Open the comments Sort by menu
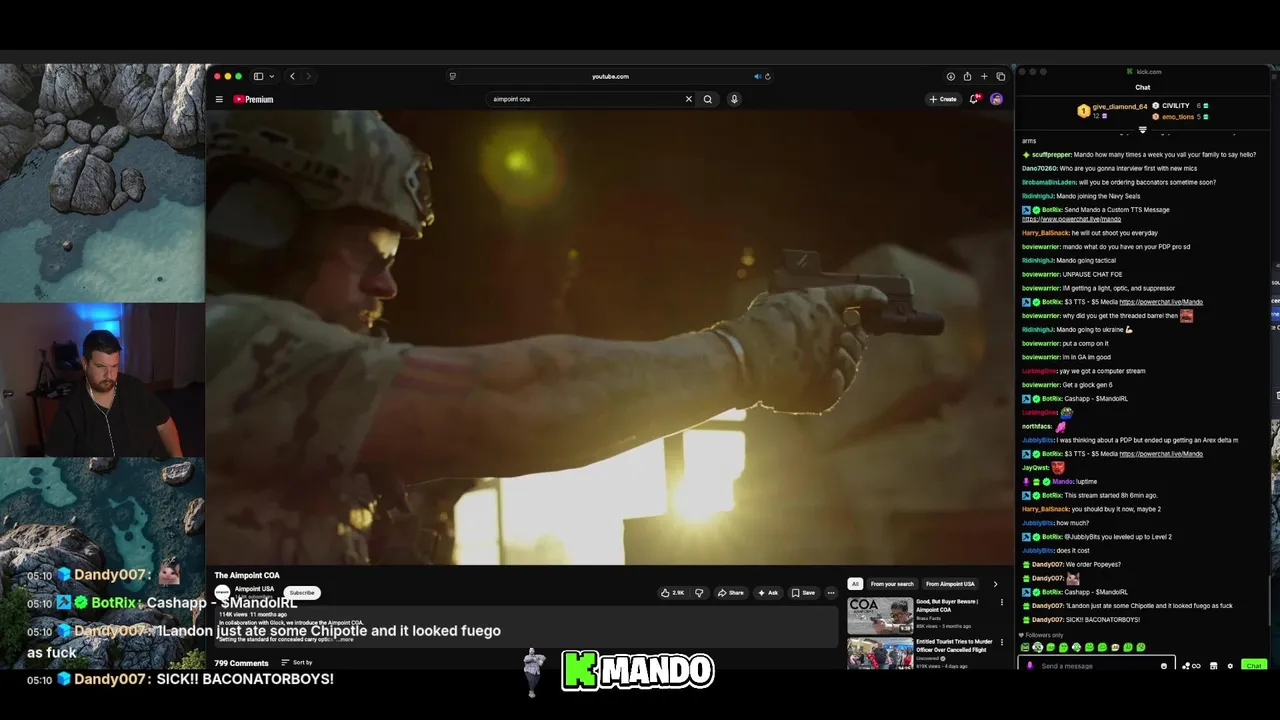Viewport: 1280px width, 720px height. coord(297,662)
